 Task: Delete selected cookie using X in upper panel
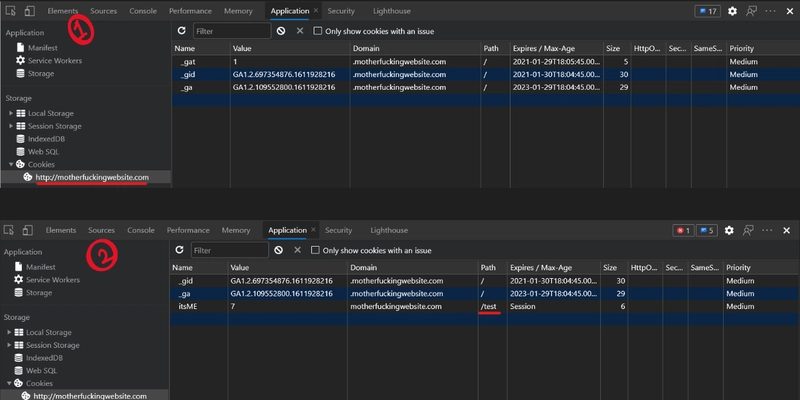pos(299,31)
